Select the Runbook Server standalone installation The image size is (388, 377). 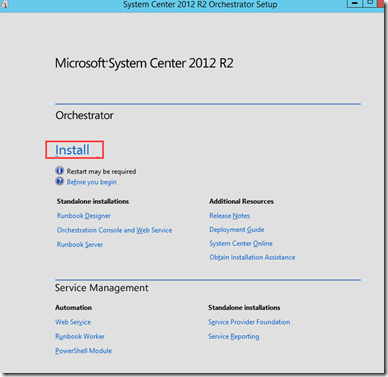[x=80, y=245]
